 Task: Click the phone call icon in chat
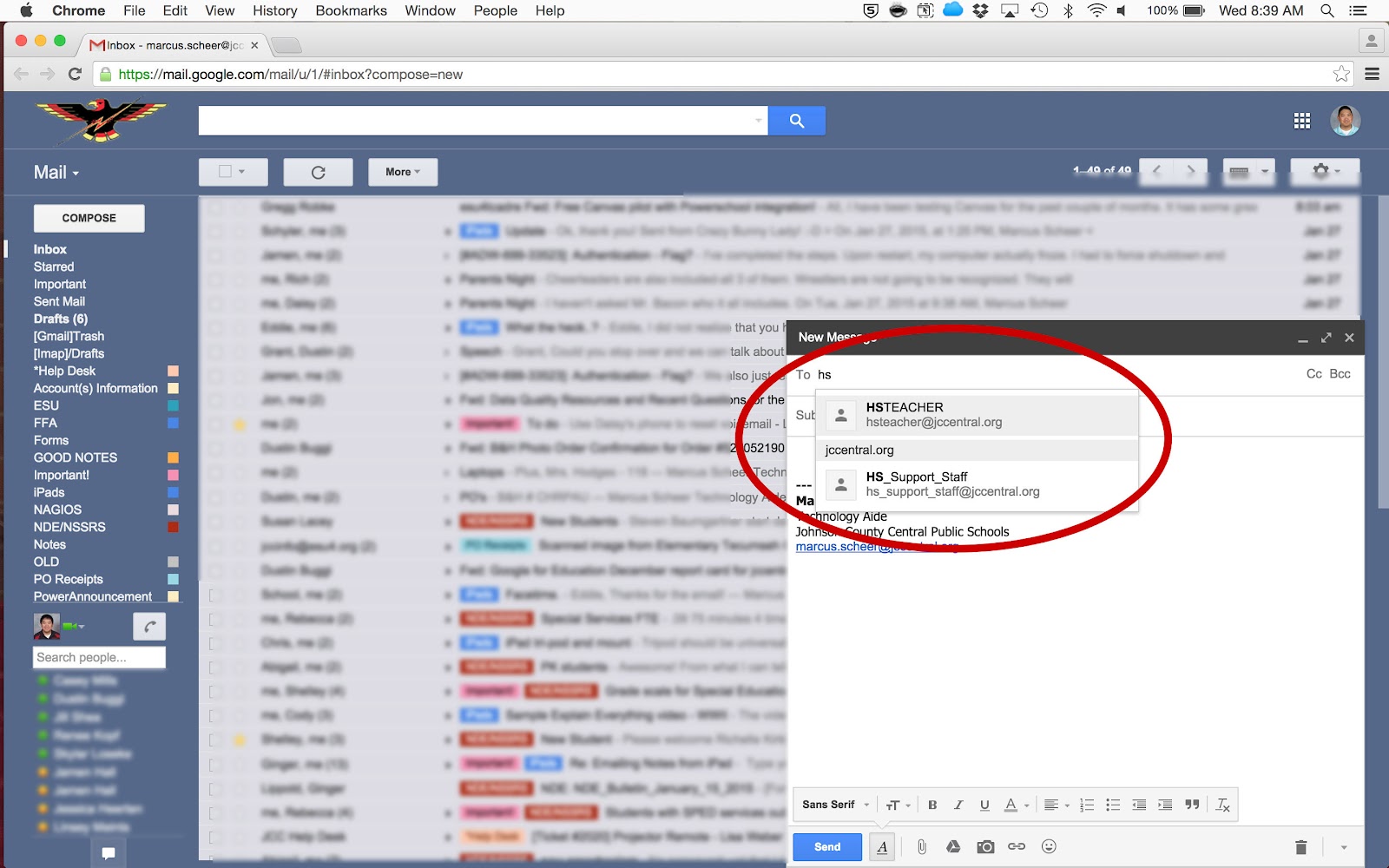pos(149,626)
